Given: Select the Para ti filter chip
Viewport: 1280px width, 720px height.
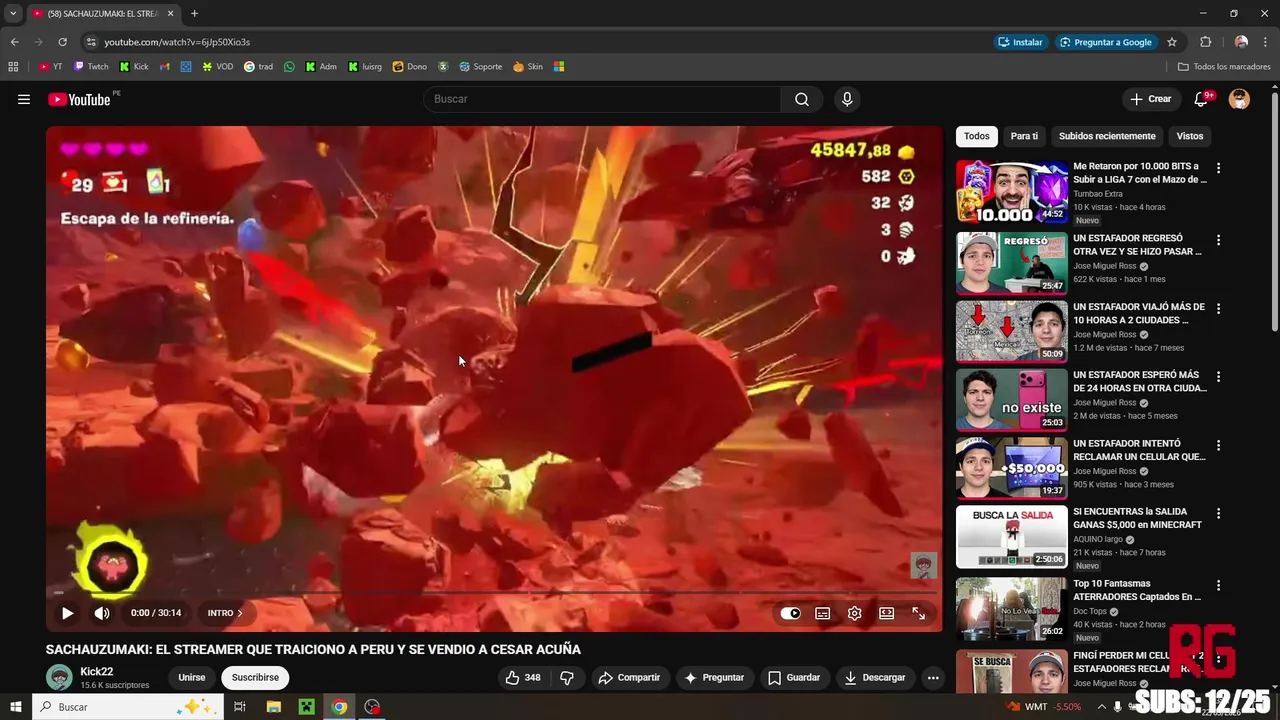Looking at the screenshot, I should (x=1024, y=136).
